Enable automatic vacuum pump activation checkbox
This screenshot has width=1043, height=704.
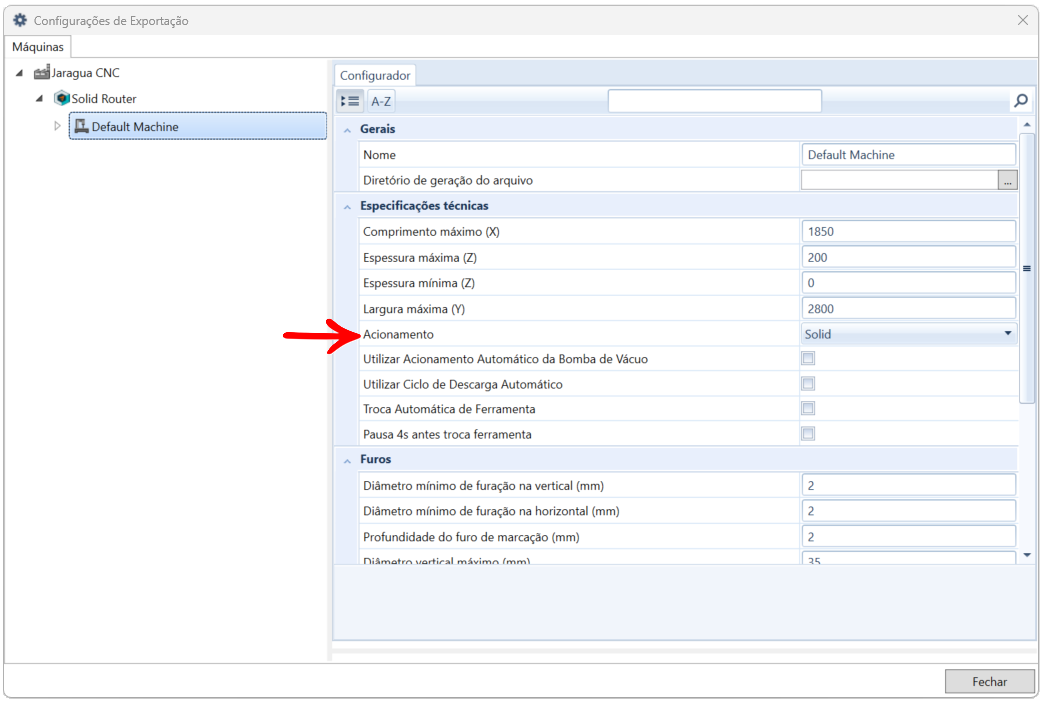[x=808, y=359]
